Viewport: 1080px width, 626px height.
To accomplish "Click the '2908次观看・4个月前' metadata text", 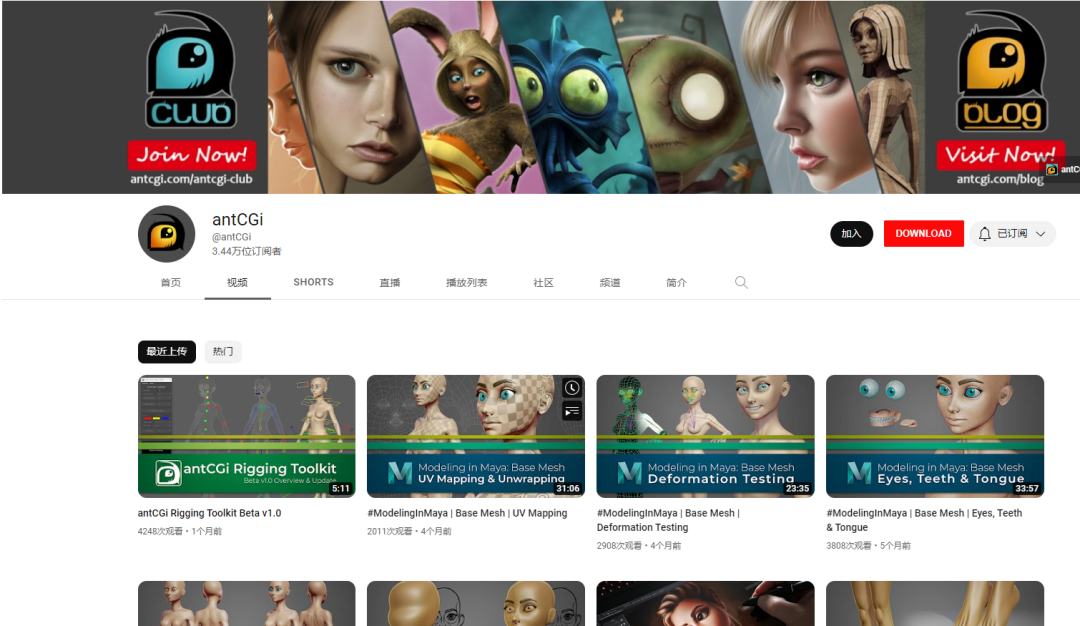I will point(639,545).
